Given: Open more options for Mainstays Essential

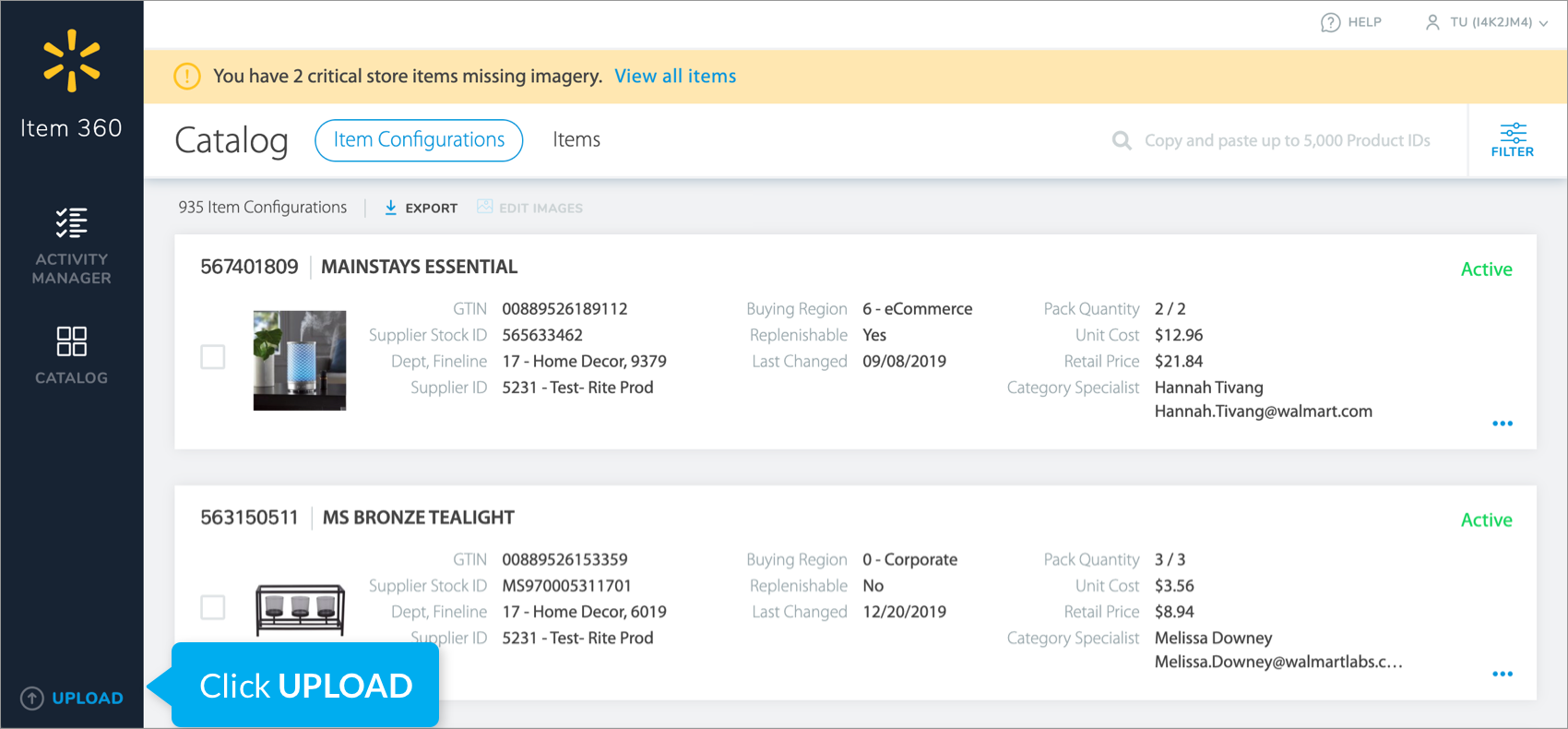Looking at the screenshot, I should 1503,424.
